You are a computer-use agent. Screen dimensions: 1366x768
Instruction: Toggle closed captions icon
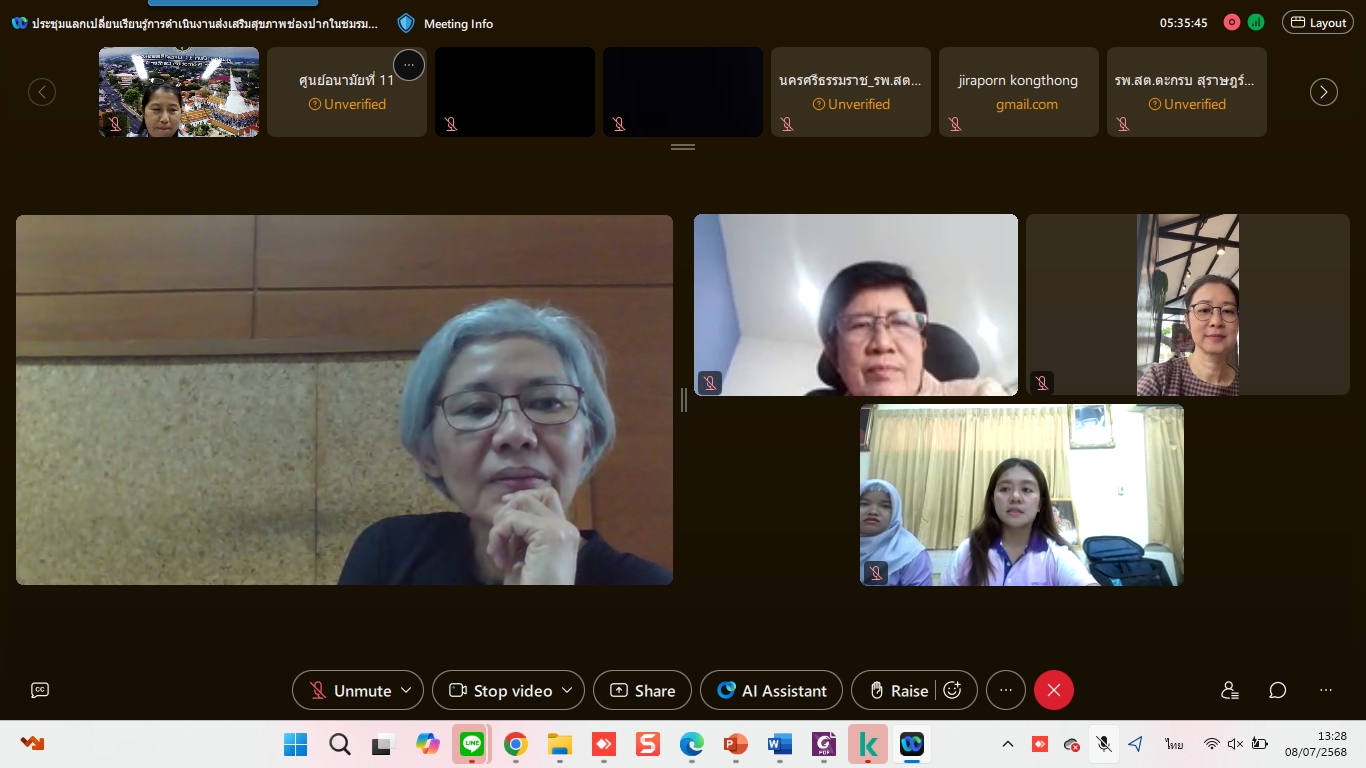40,690
